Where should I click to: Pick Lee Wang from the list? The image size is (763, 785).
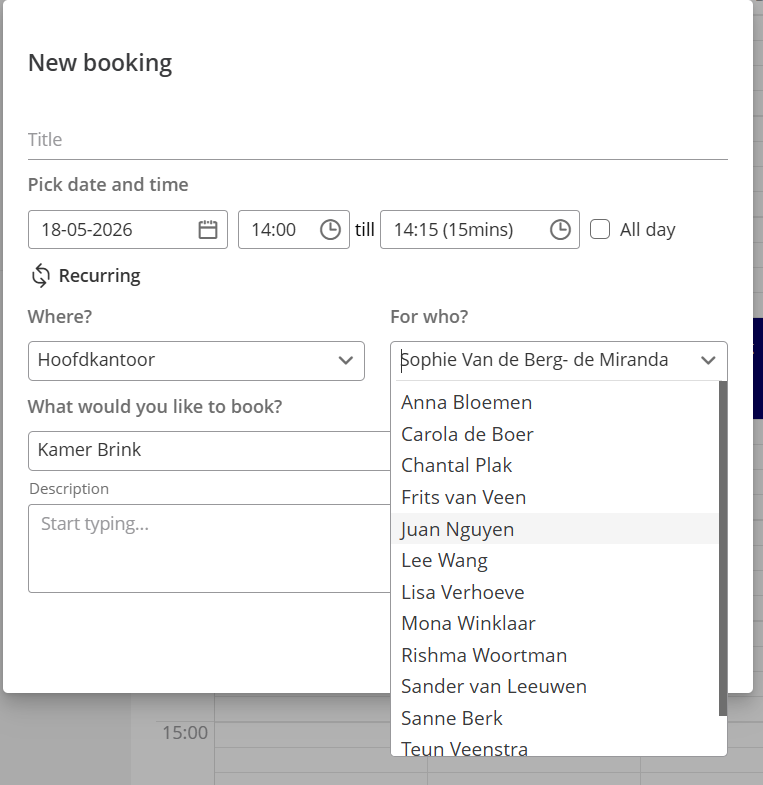coord(555,560)
